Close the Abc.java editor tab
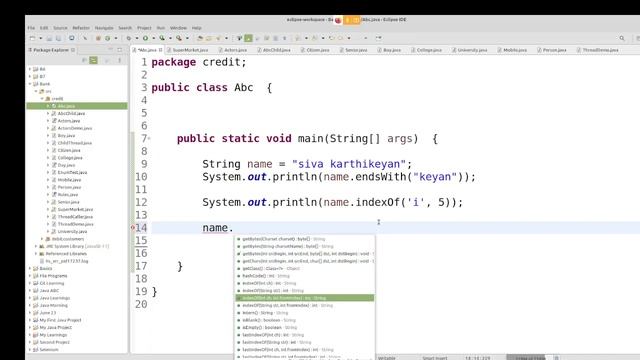Viewport: 640px width, 360px height. click(160, 50)
